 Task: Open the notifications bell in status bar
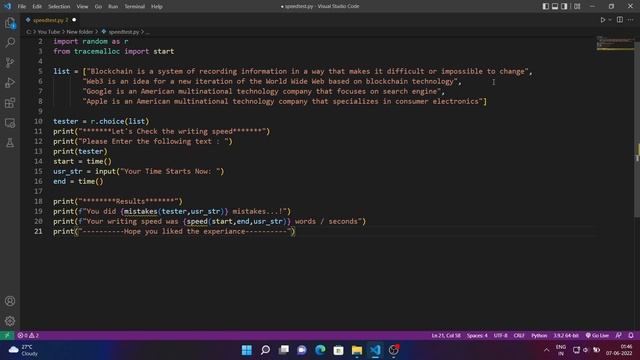[x=631, y=336]
